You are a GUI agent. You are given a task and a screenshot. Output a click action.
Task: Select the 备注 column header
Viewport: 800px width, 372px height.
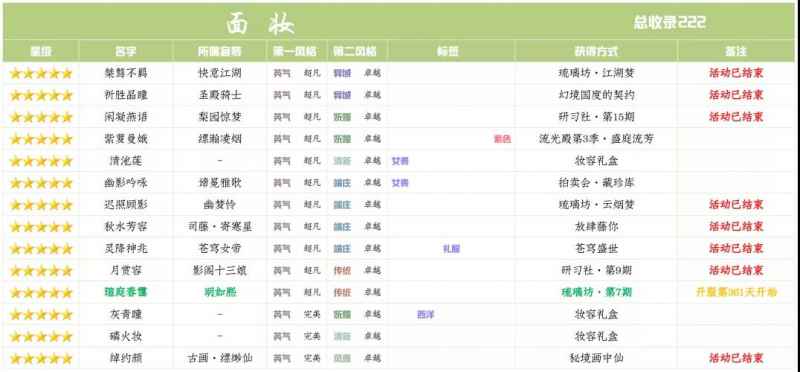(x=736, y=52)
